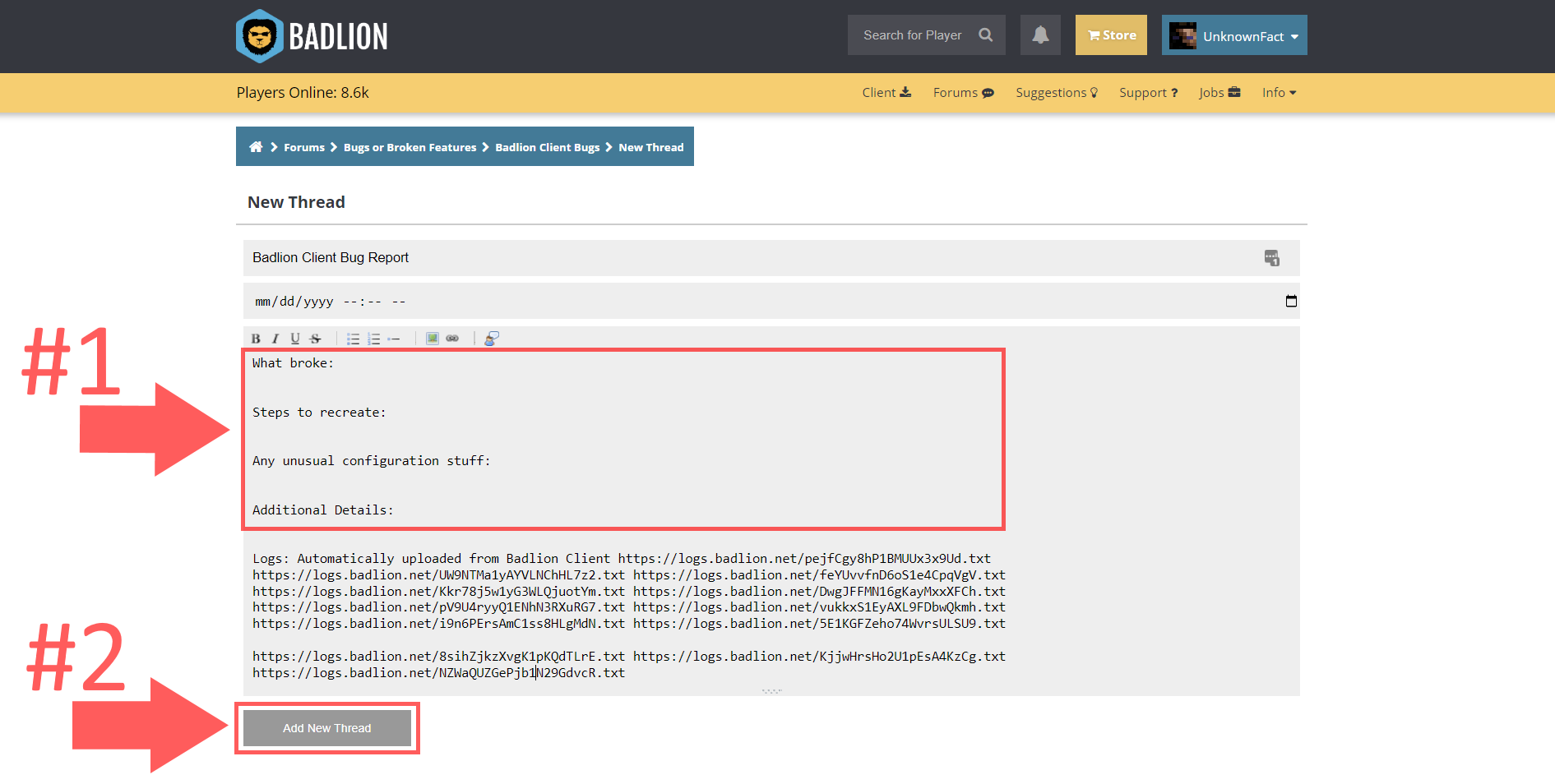Go to Forums breadcrumb link

(304, 147)
